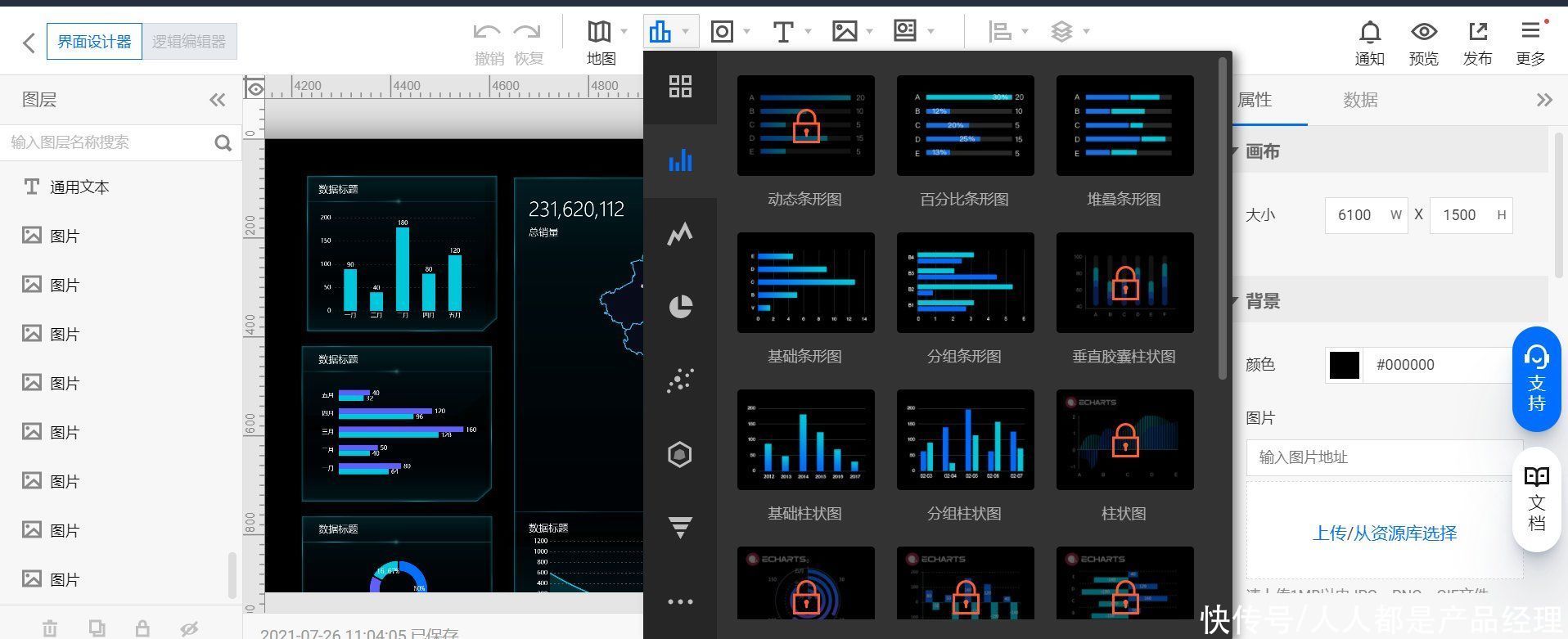Viewport: 1568px width, 639px height.
Task: Click 上传/从资源库选择 link
Action: coord(1385,533)
